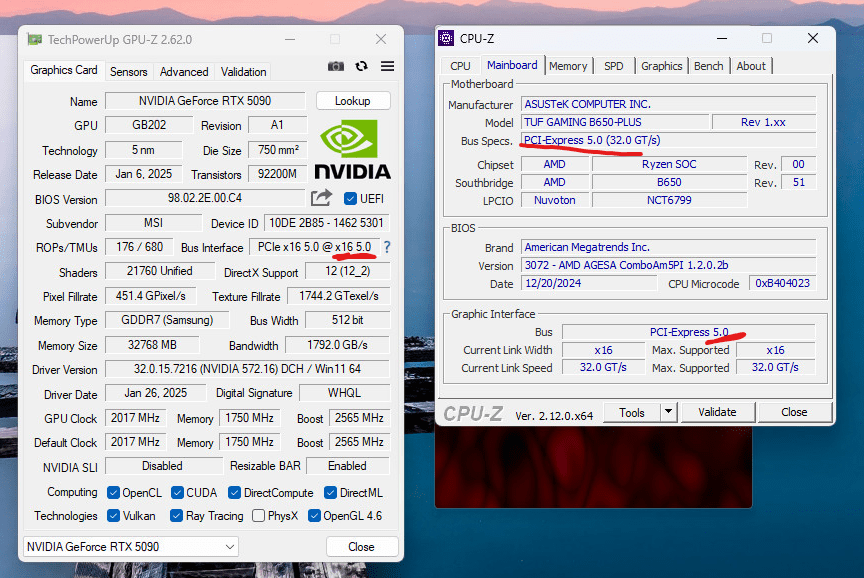The image size is (864, 578).
Task: Click the Validate button in CPU-Z
Action: [717, 412]
